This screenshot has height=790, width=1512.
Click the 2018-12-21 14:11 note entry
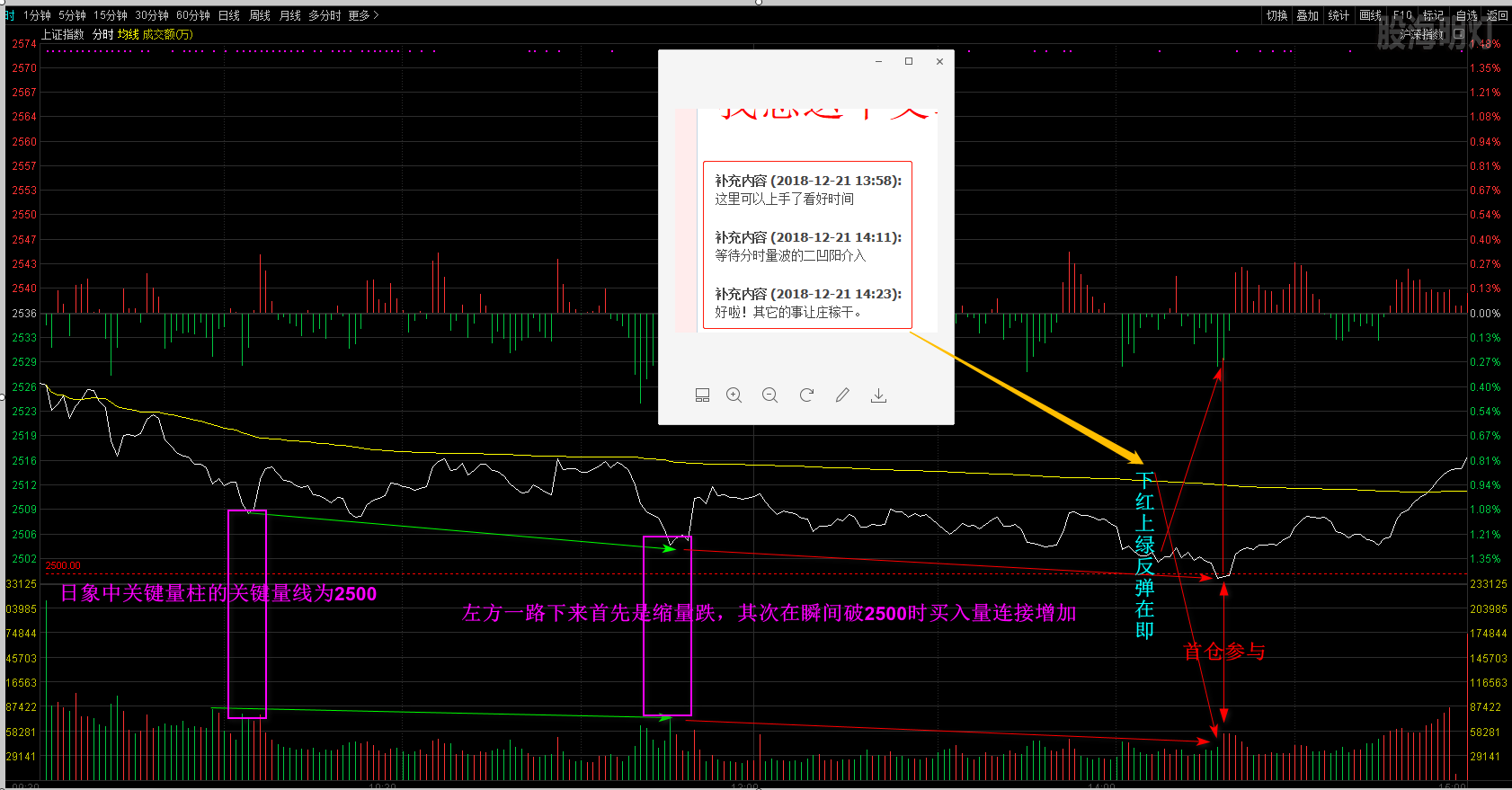(807, 246)
